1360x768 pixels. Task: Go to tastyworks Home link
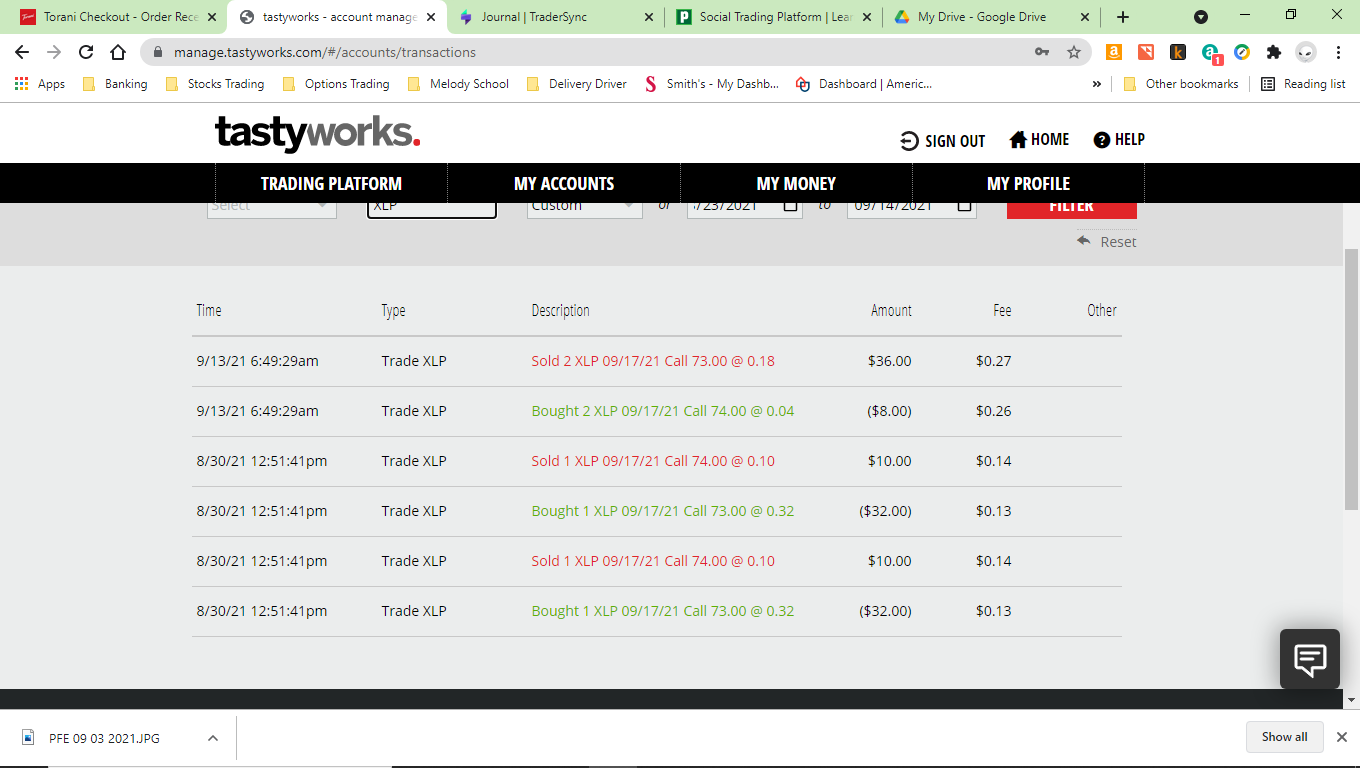pyautogui.click(x=1039, y=140)
